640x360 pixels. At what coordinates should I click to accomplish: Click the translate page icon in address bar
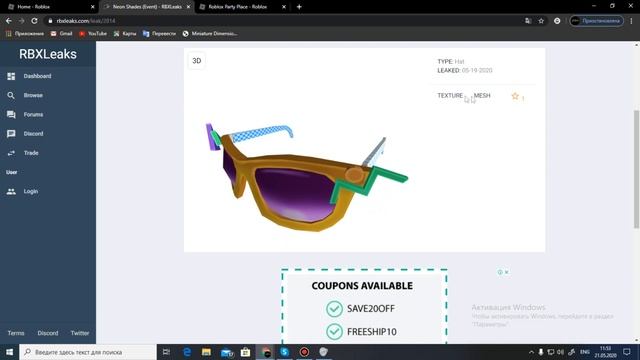[528, 21]
